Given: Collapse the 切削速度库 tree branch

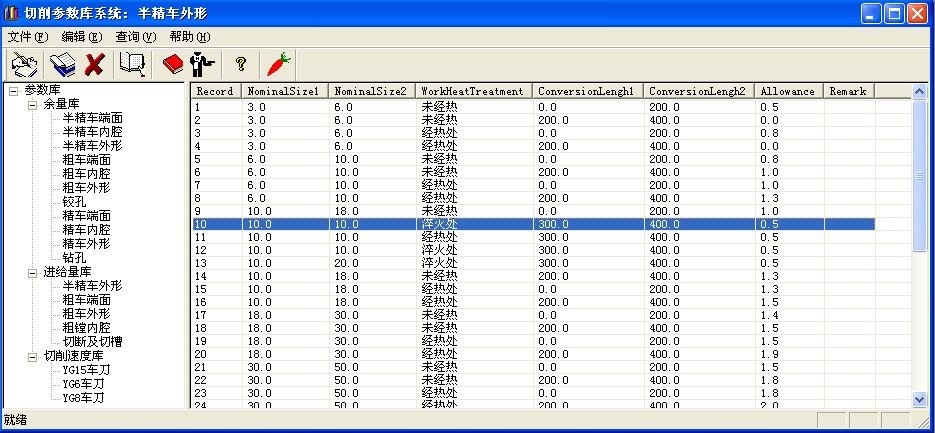Looking at the screenshot, I should pyautogui.click(x=32, y=356).
